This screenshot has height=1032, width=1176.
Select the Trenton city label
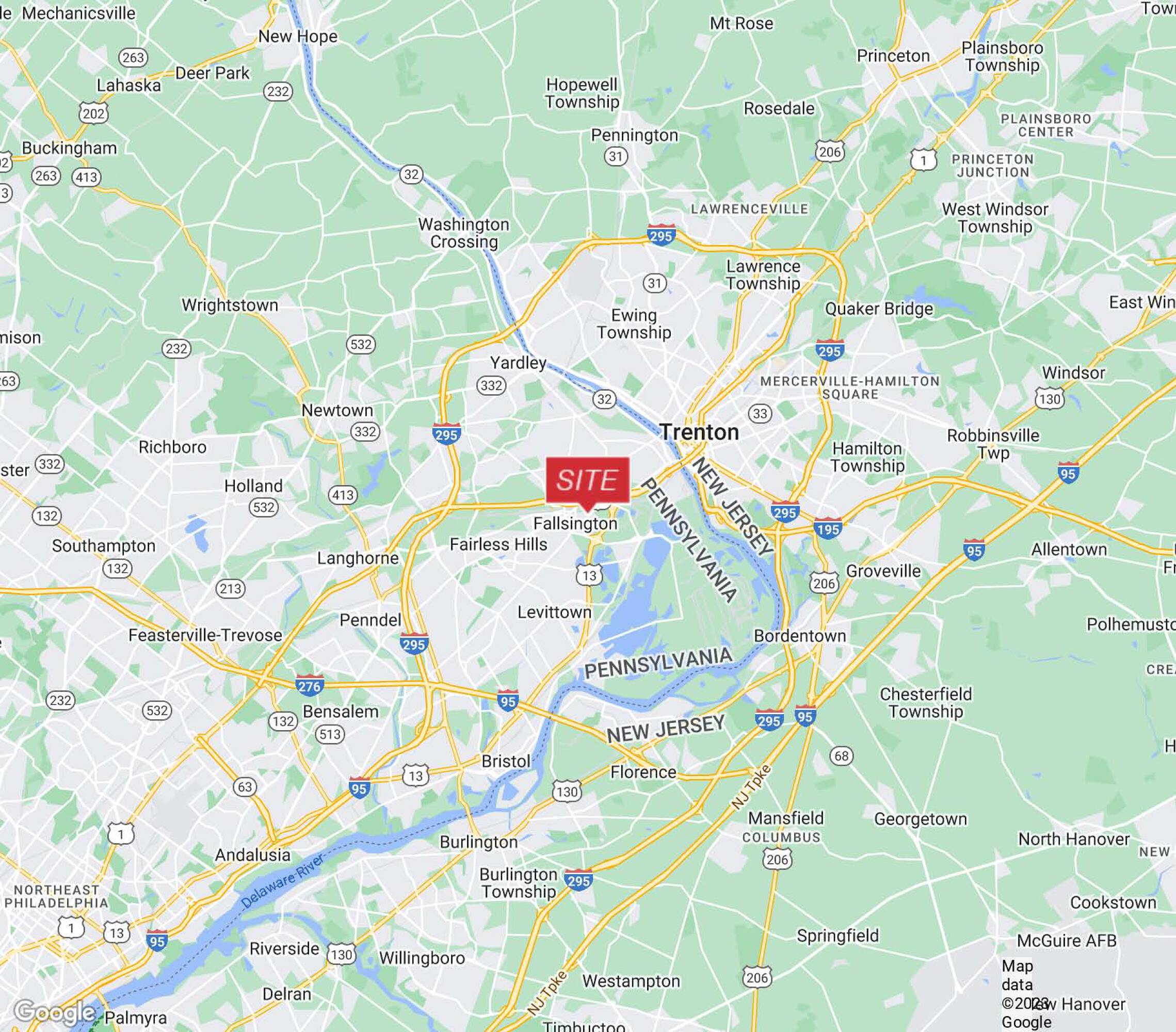pyautogui.click(x=699, y=432)
